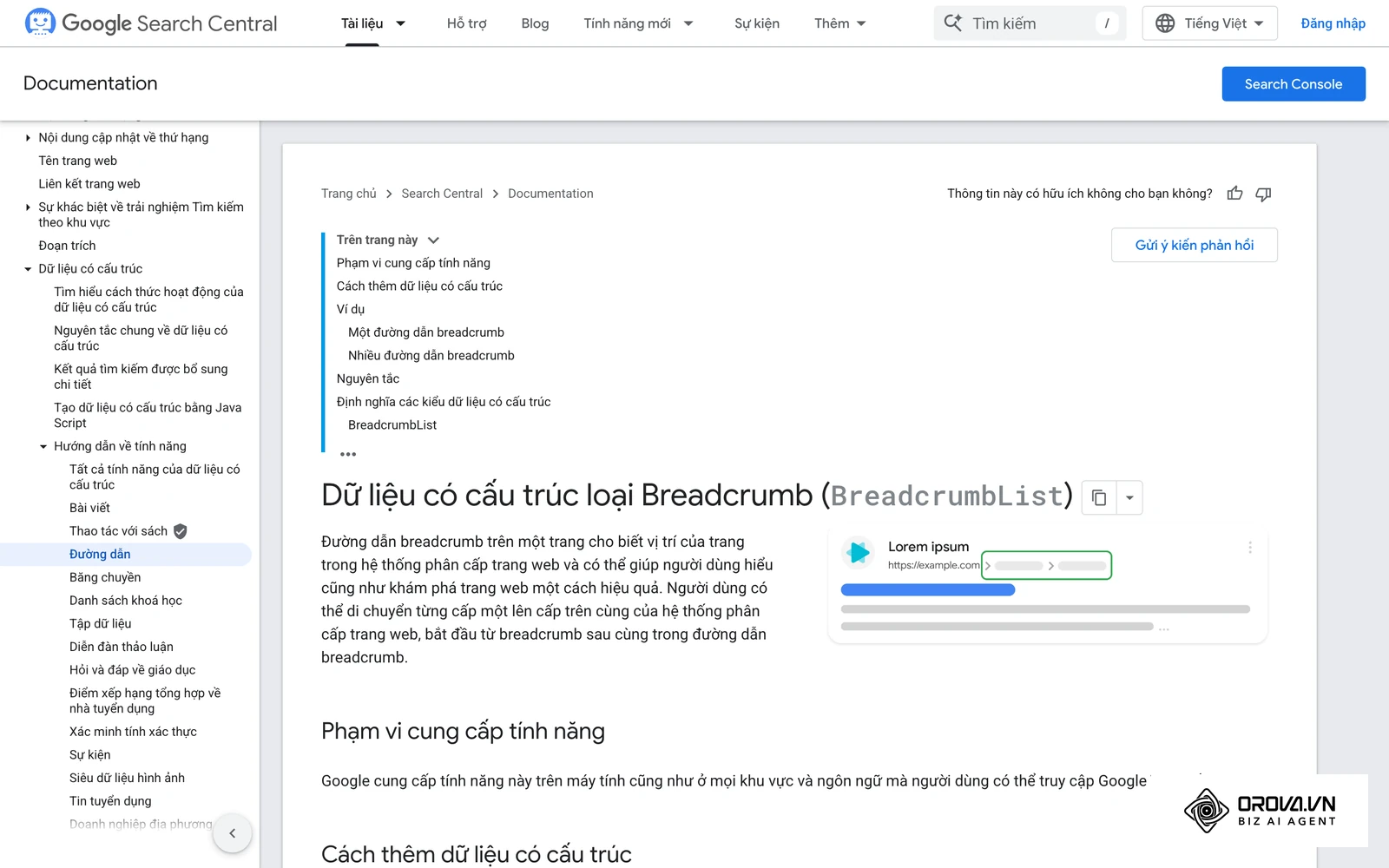
Task: Open the Thêm dropdown menu
Action: pos(839,23)
